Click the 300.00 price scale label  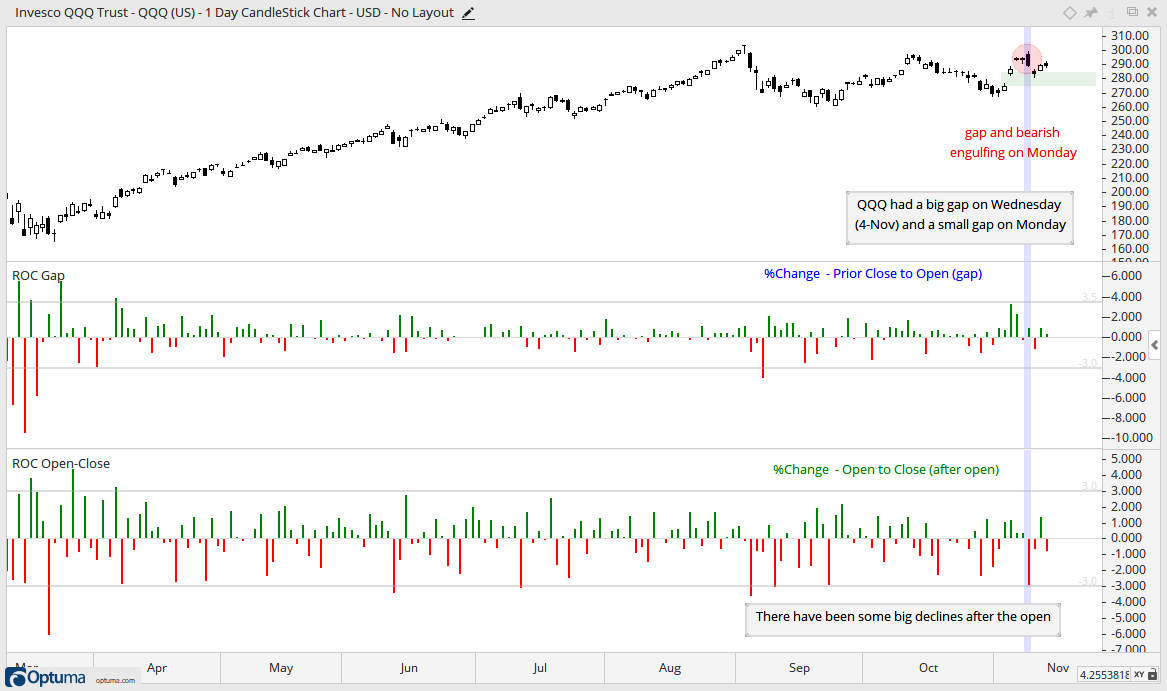[1130, 50]
